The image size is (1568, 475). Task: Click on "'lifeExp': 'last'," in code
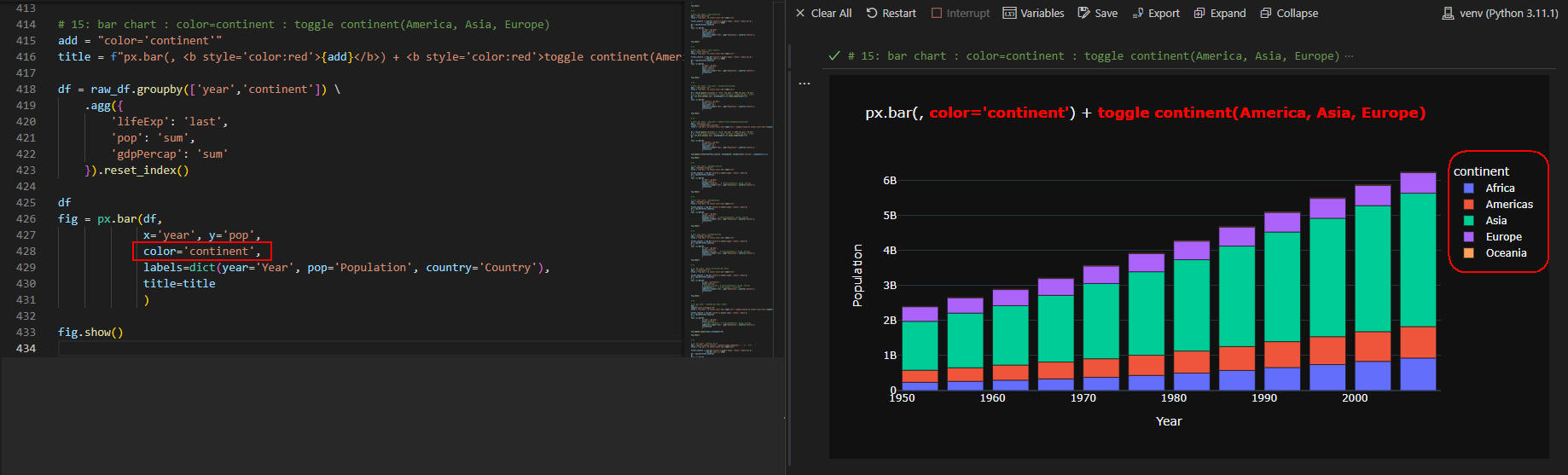[x=170, y=122]
